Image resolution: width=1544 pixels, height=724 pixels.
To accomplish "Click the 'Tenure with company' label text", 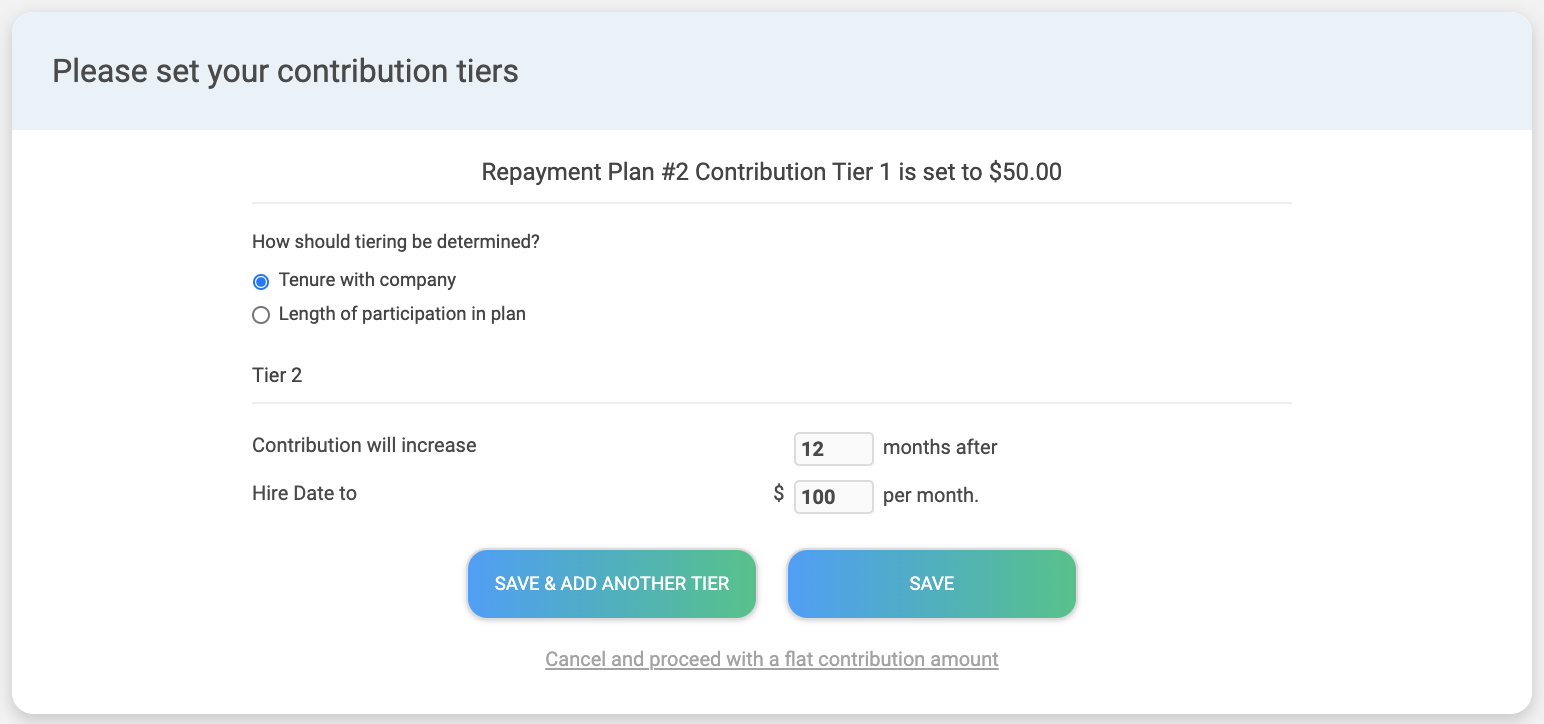I will tap(367, 280).
